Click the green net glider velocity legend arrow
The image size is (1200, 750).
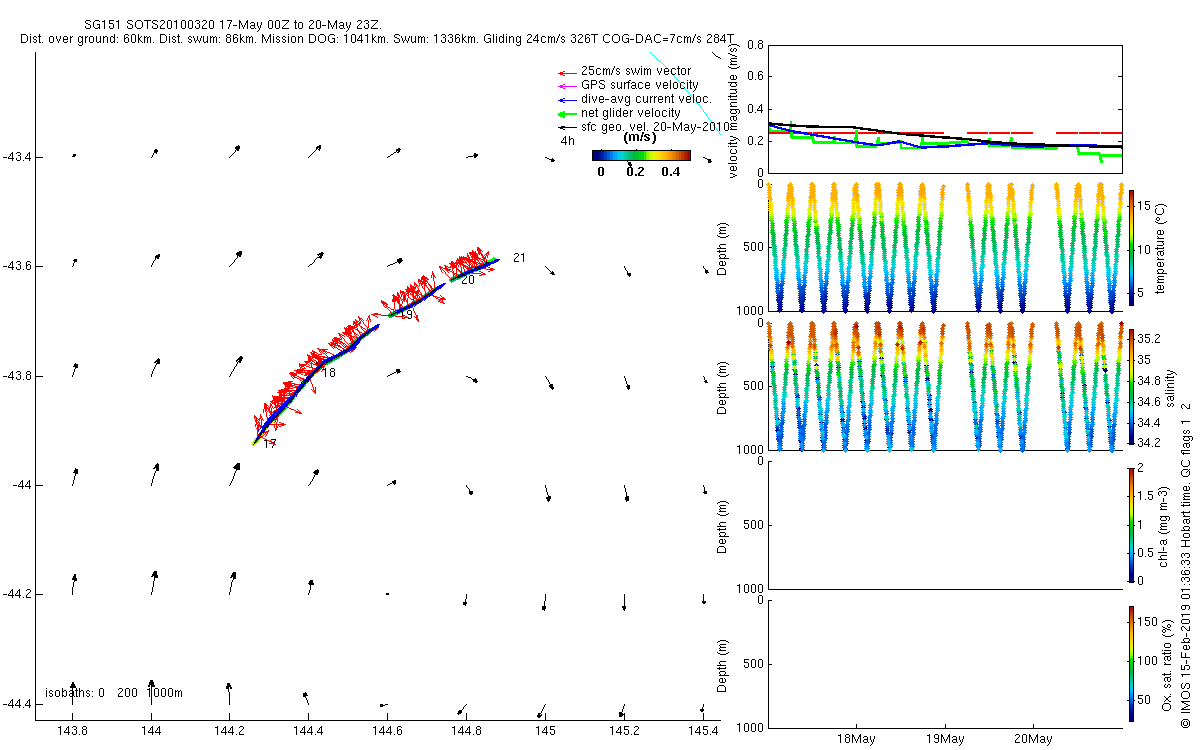[566, 114]
